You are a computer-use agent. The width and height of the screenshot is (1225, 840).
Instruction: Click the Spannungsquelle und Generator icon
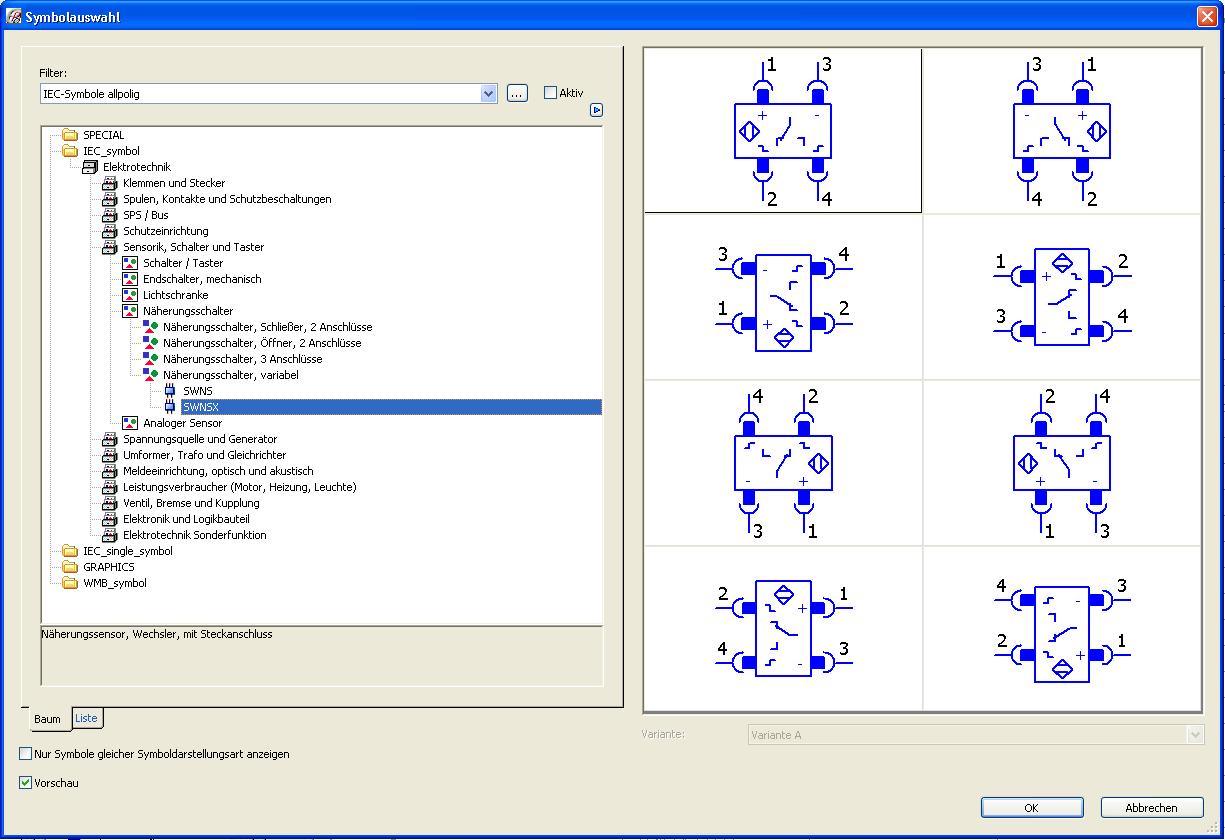(109, 439)
